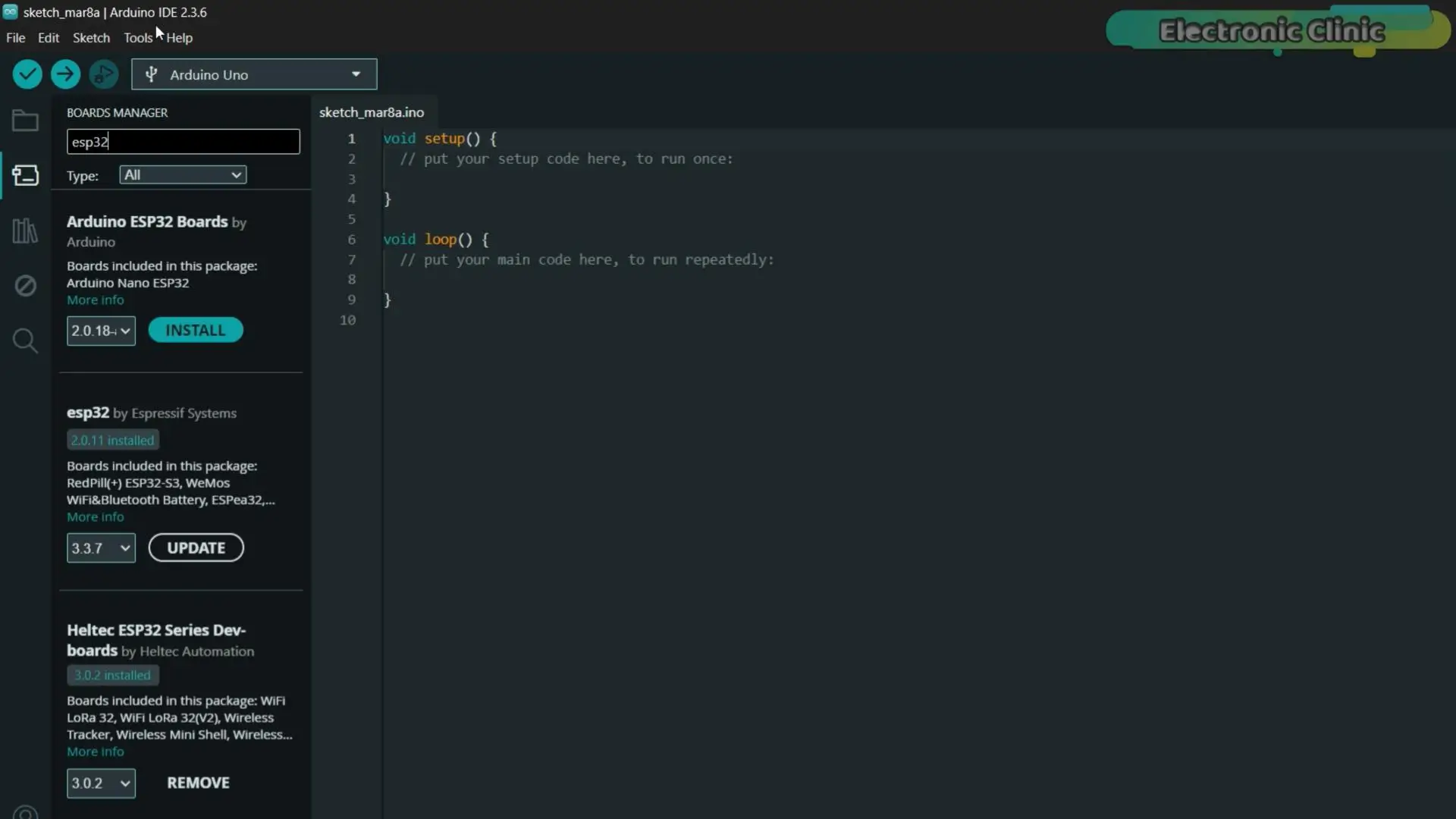Remove the Heltec ESP32 package

[198, 783]
